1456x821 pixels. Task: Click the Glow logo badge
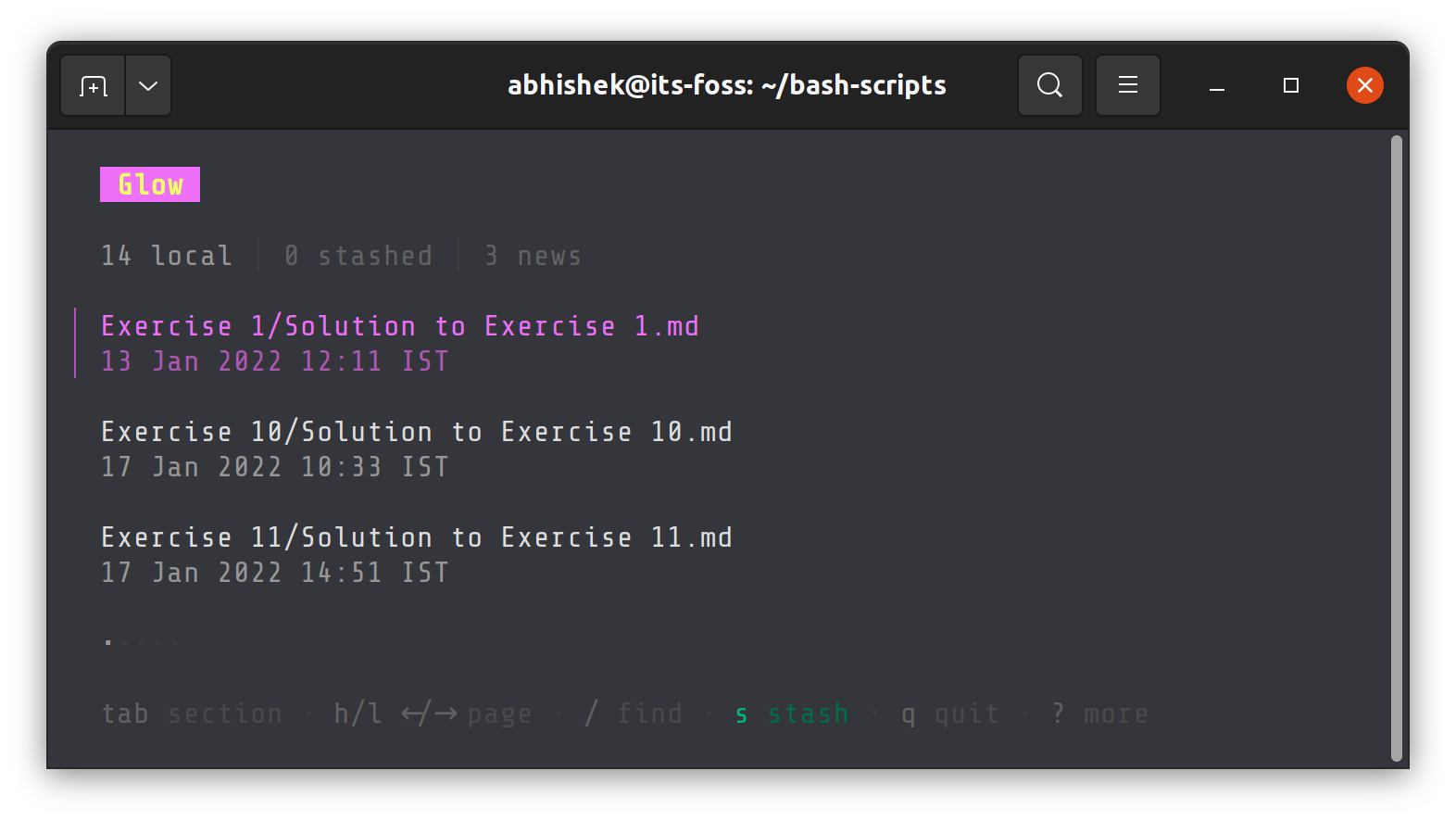click(149, 184)
